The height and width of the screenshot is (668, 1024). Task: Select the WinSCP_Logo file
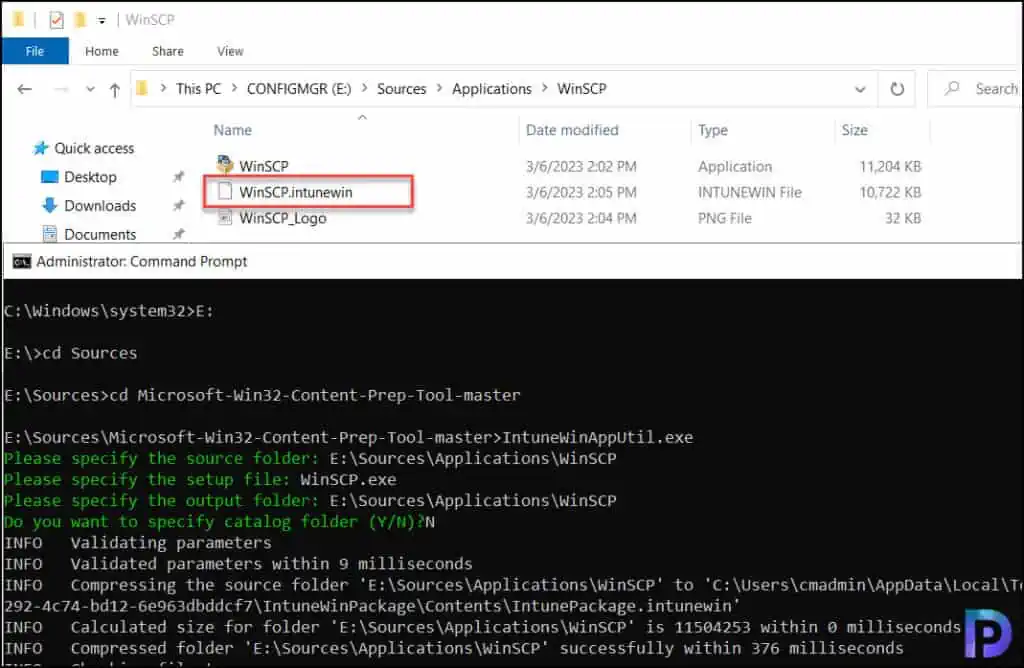[x=283, y=218]
